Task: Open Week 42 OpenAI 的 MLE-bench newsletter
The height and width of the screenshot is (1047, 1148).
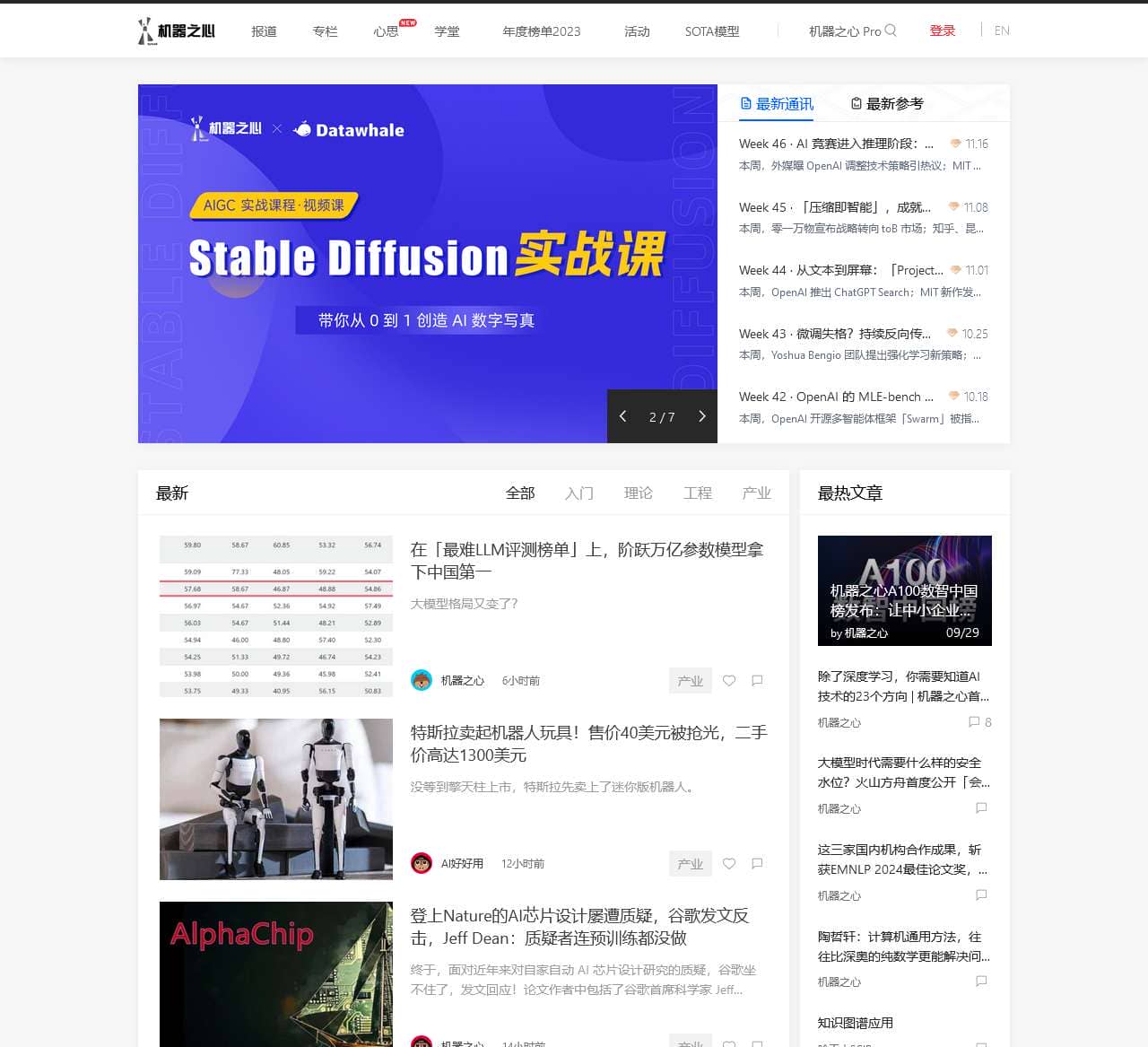Action: coord(836,397)
